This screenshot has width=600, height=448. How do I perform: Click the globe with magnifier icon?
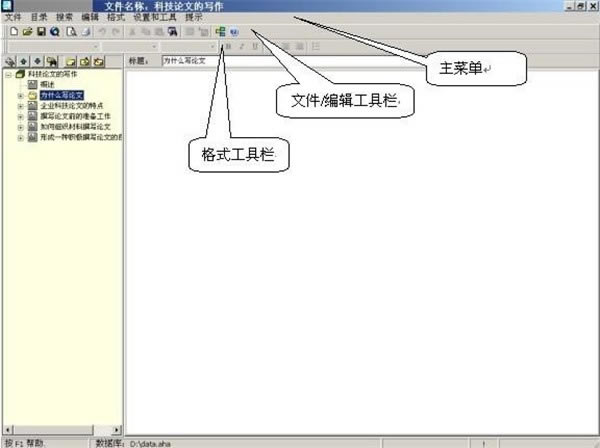(55, 31)
